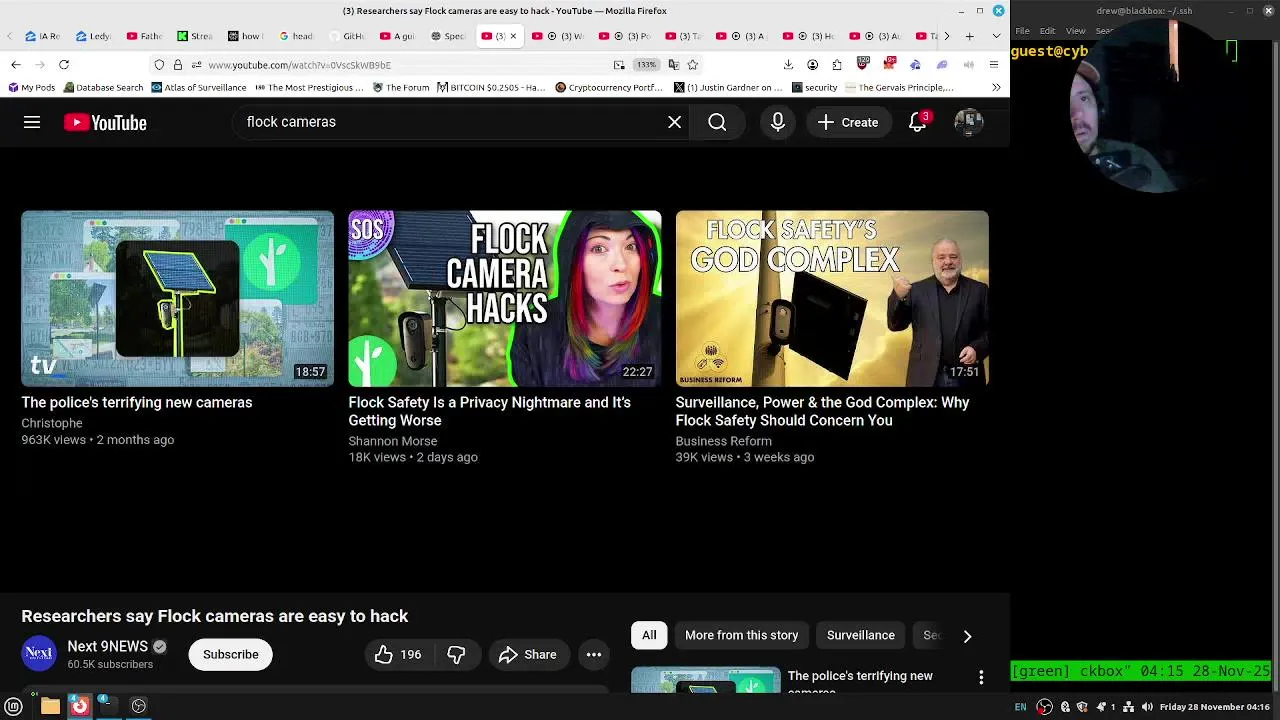Open Firefox extensions puzzle icon
The image size is (1280, 720).
click(837, 64)
